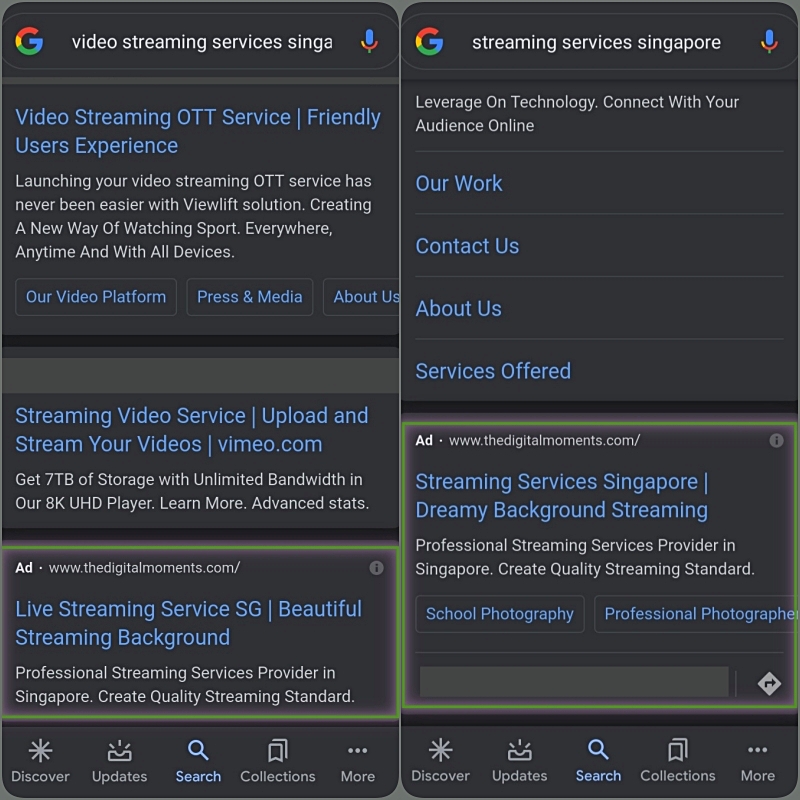Image resolution: width=800 pixels, height=800 pixels.
Task: Tap the ad info icon on the left Digital Moments ad
Action: 376,568
